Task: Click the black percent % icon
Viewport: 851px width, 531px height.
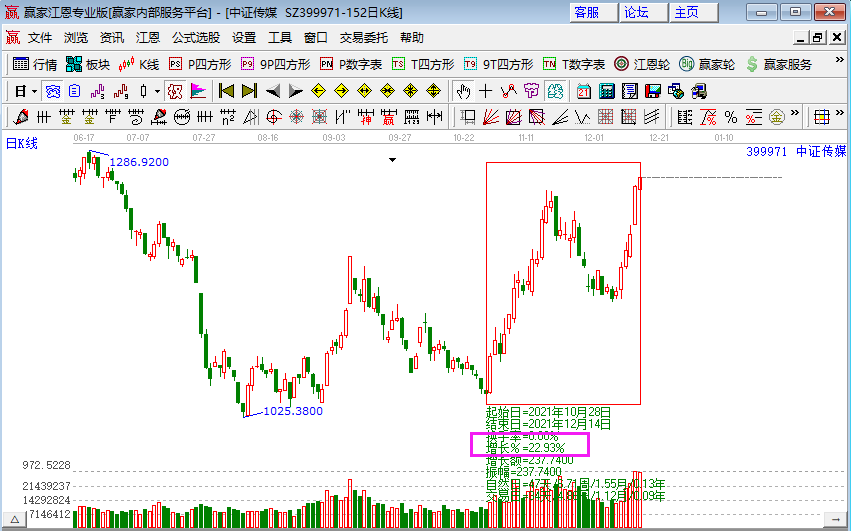Action: 731,117
